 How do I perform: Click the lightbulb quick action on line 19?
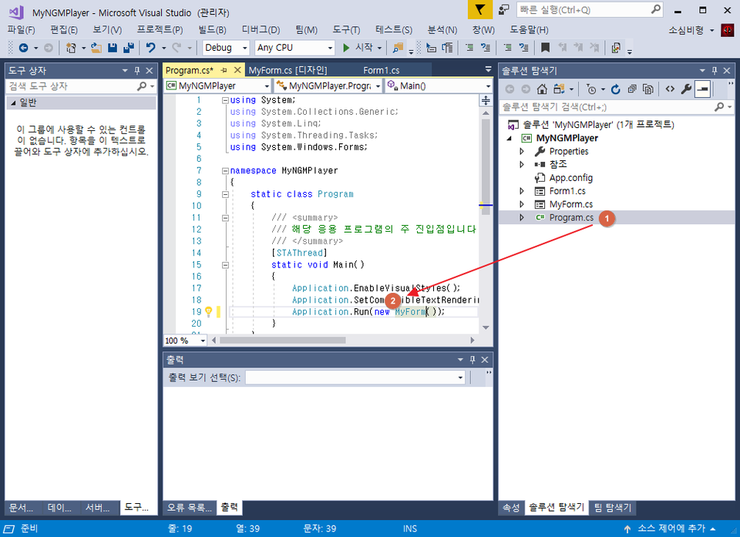(208, 312)
